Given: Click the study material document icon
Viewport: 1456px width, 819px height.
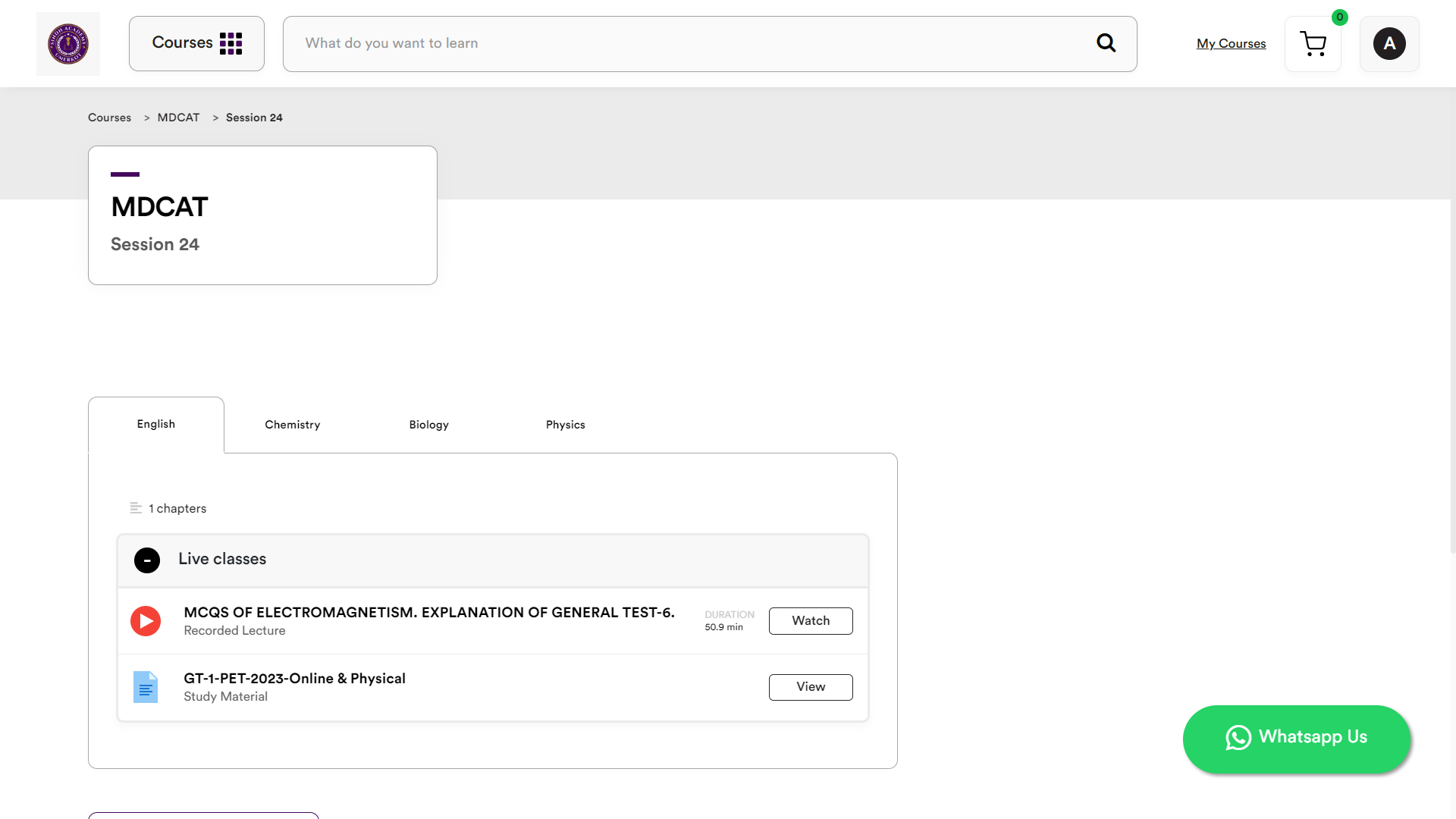Looking at the screenshot, I should pos(146,687).
